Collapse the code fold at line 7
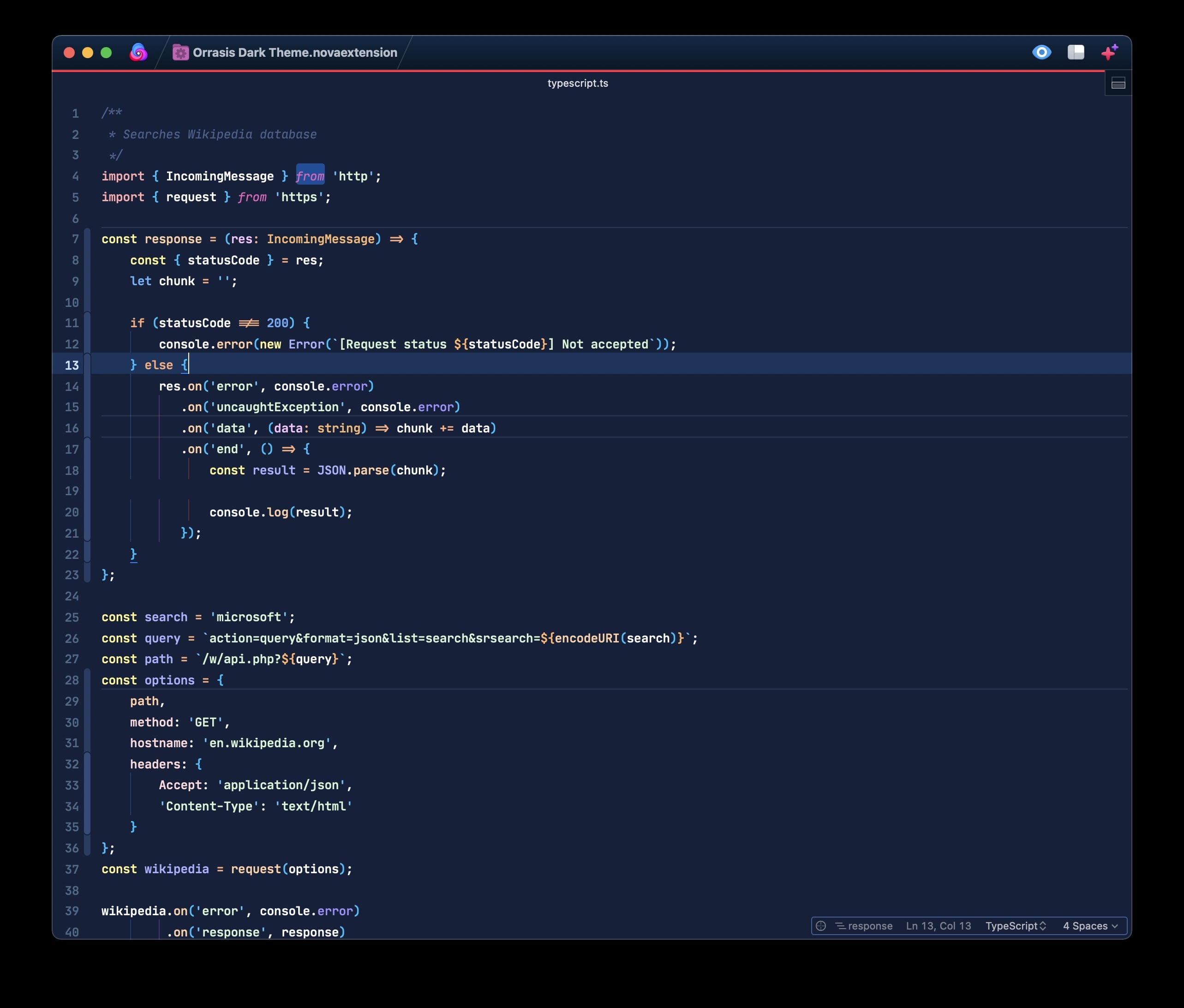Image resolution: width=1184 pixels, height=1008 pixels. click(x=87, y=240)
